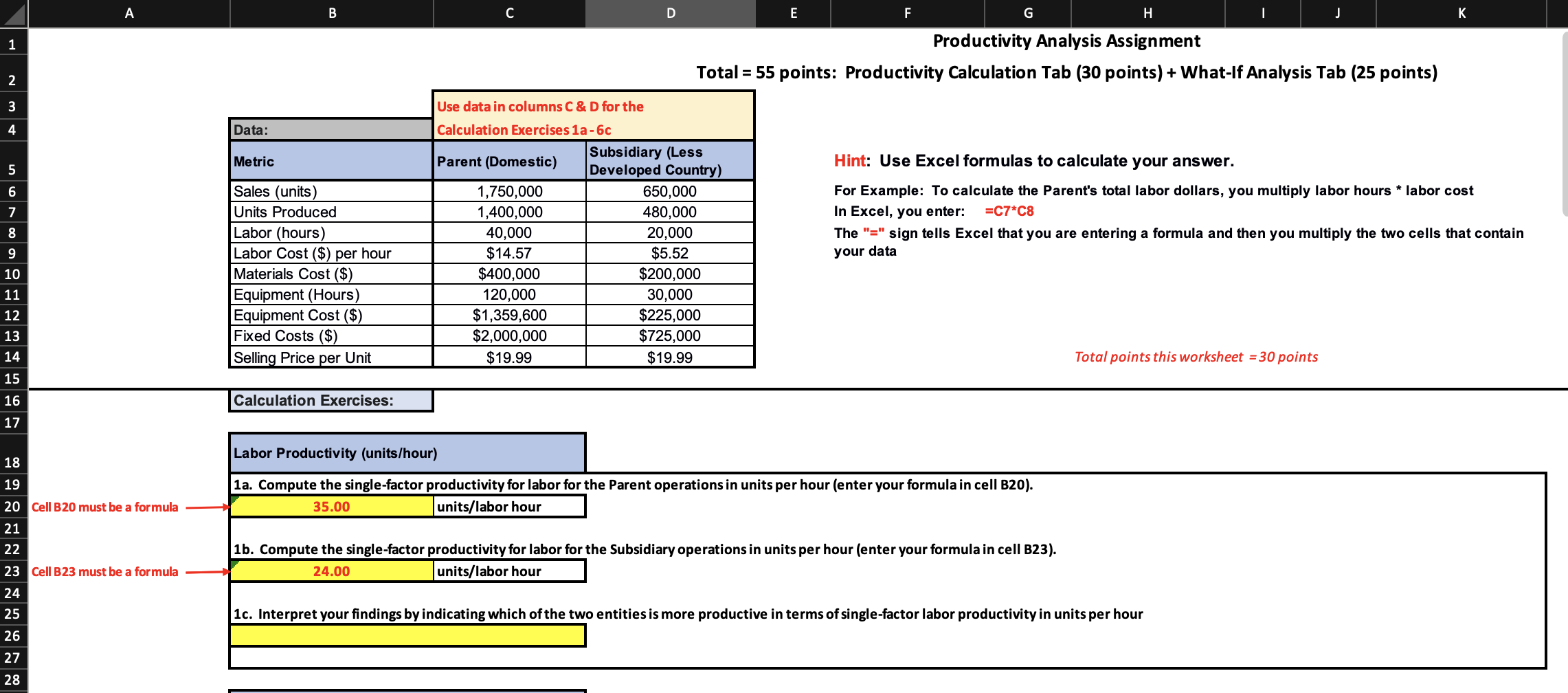1568x693 pixels.
Task: Select row 23 header
Action: (x=13, y=571)
